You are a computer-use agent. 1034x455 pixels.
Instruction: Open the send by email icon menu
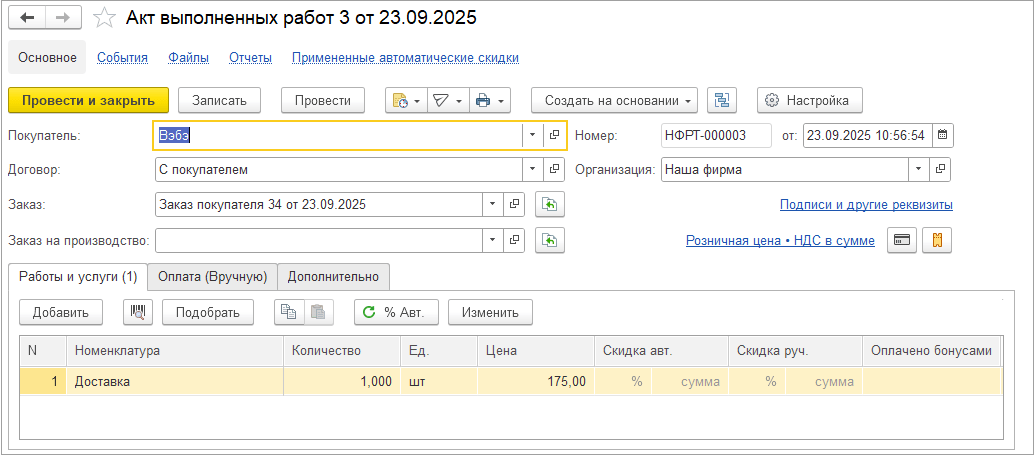click(448, 101)
